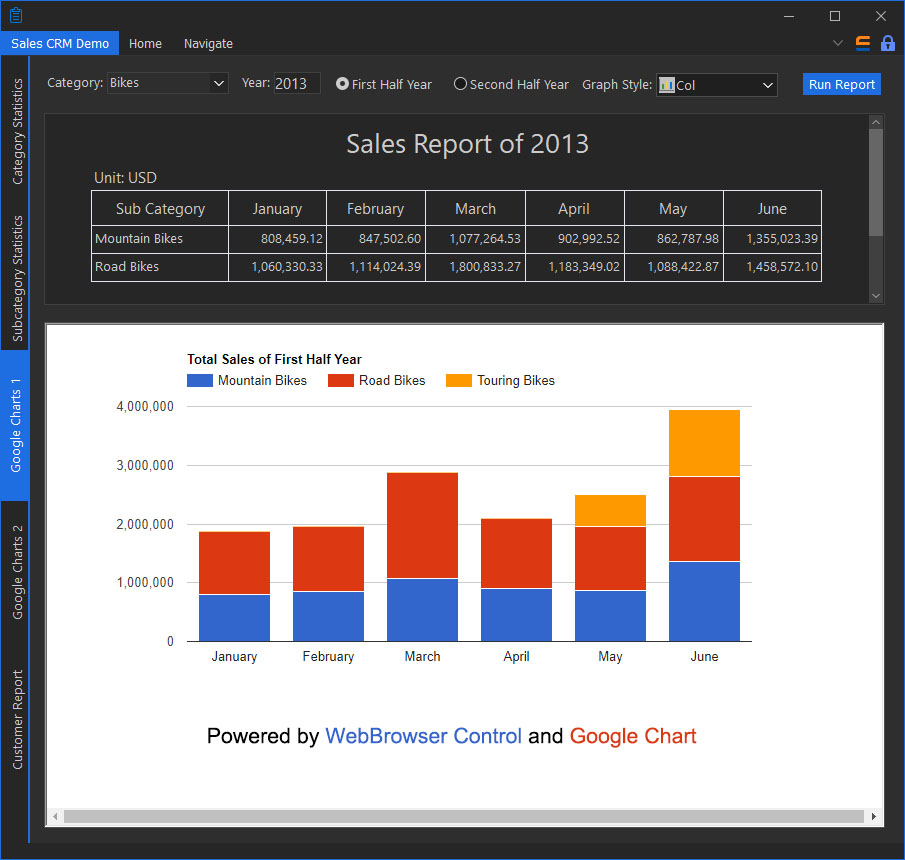
Task: Select the Second Half Year radio button
Action: 459,84
